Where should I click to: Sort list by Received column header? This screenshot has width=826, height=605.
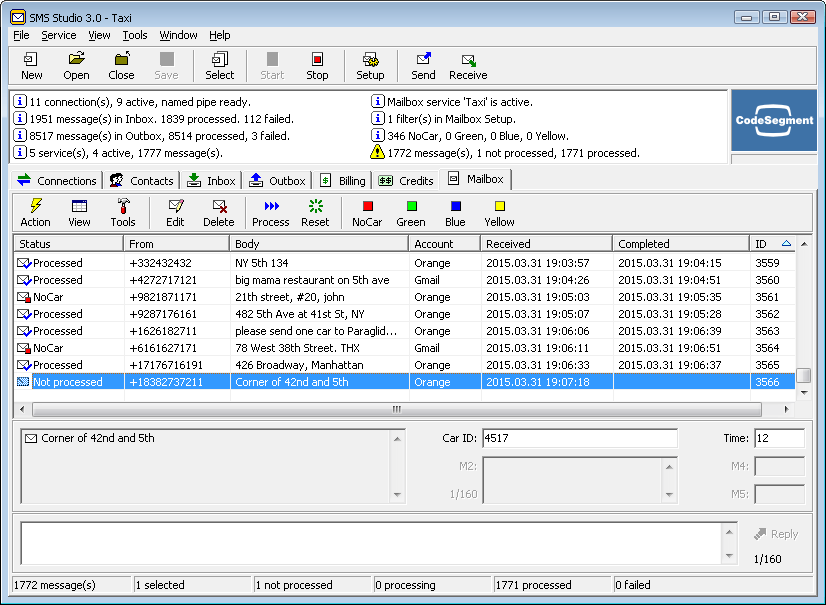pyautogui.click(x=545, y=244)
